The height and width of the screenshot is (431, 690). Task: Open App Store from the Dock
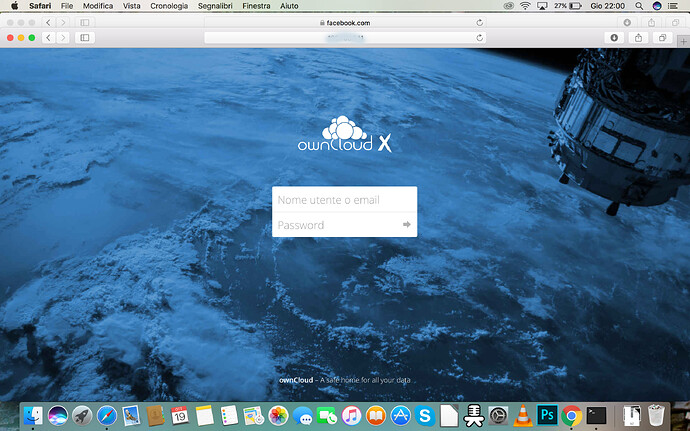click(400, 415)
